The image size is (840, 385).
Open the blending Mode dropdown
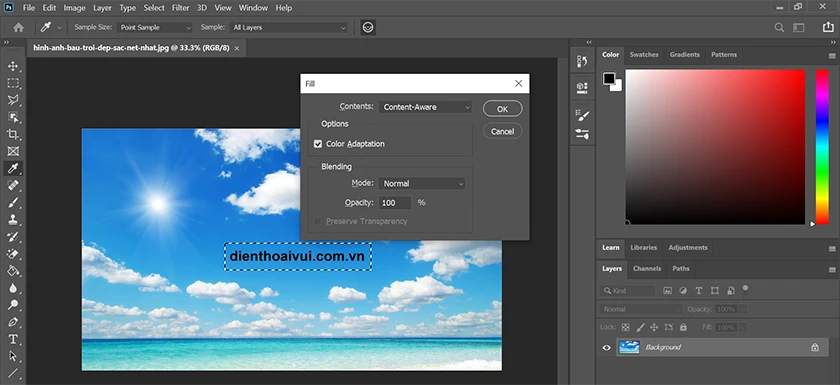(422, 184)
